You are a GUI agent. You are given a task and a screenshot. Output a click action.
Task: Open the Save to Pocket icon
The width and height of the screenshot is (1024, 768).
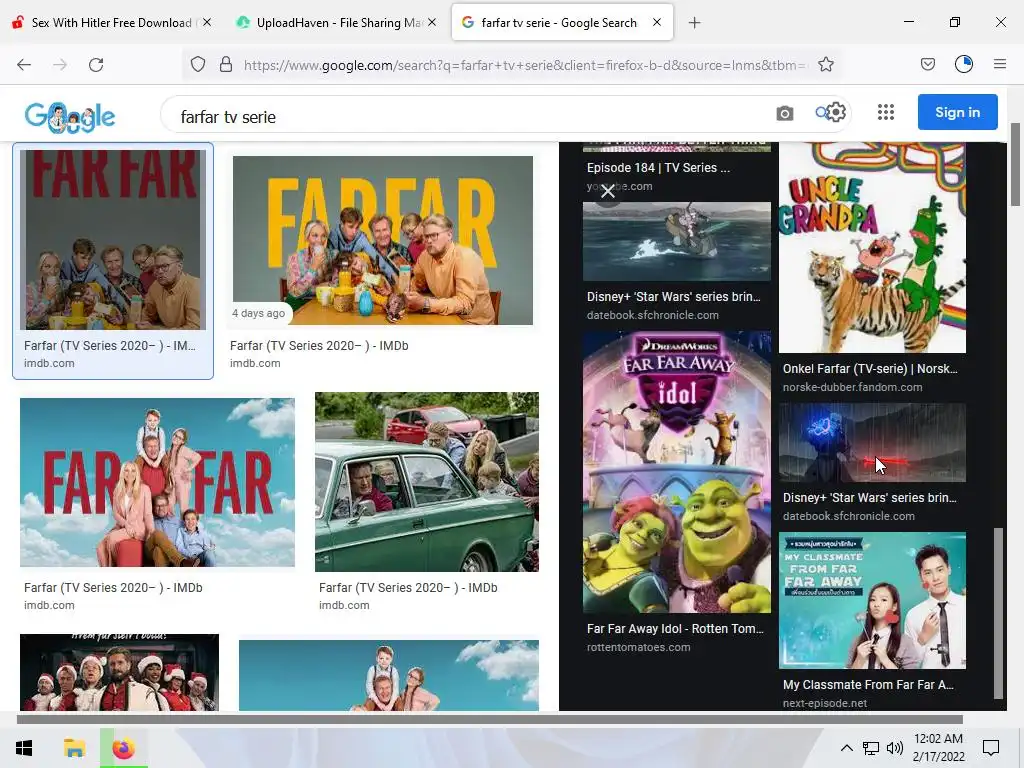point(927,65)
